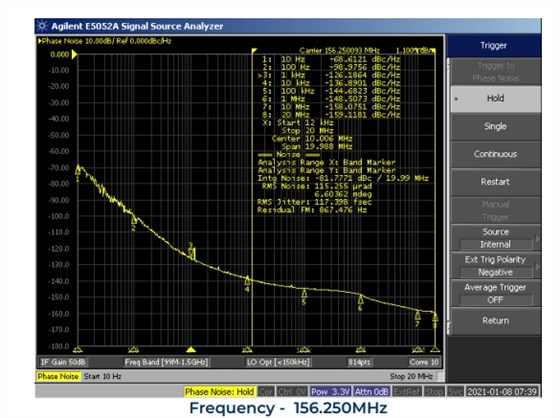Click the trace label Phase Noise 10.00dB/ Ref

pyautogui.click(x=105, y=41)
